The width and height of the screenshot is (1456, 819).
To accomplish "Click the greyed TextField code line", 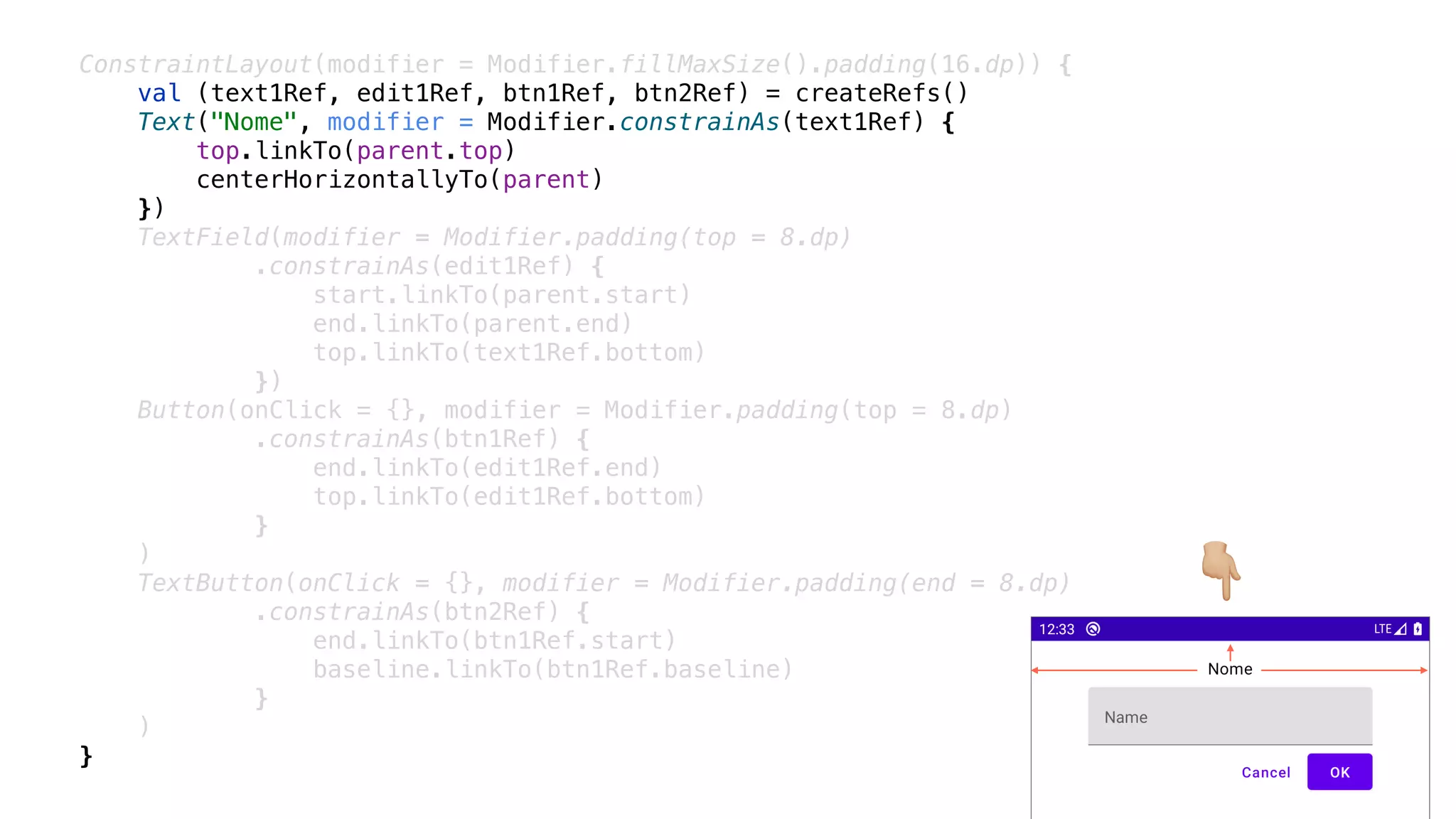I will [493, 237].
